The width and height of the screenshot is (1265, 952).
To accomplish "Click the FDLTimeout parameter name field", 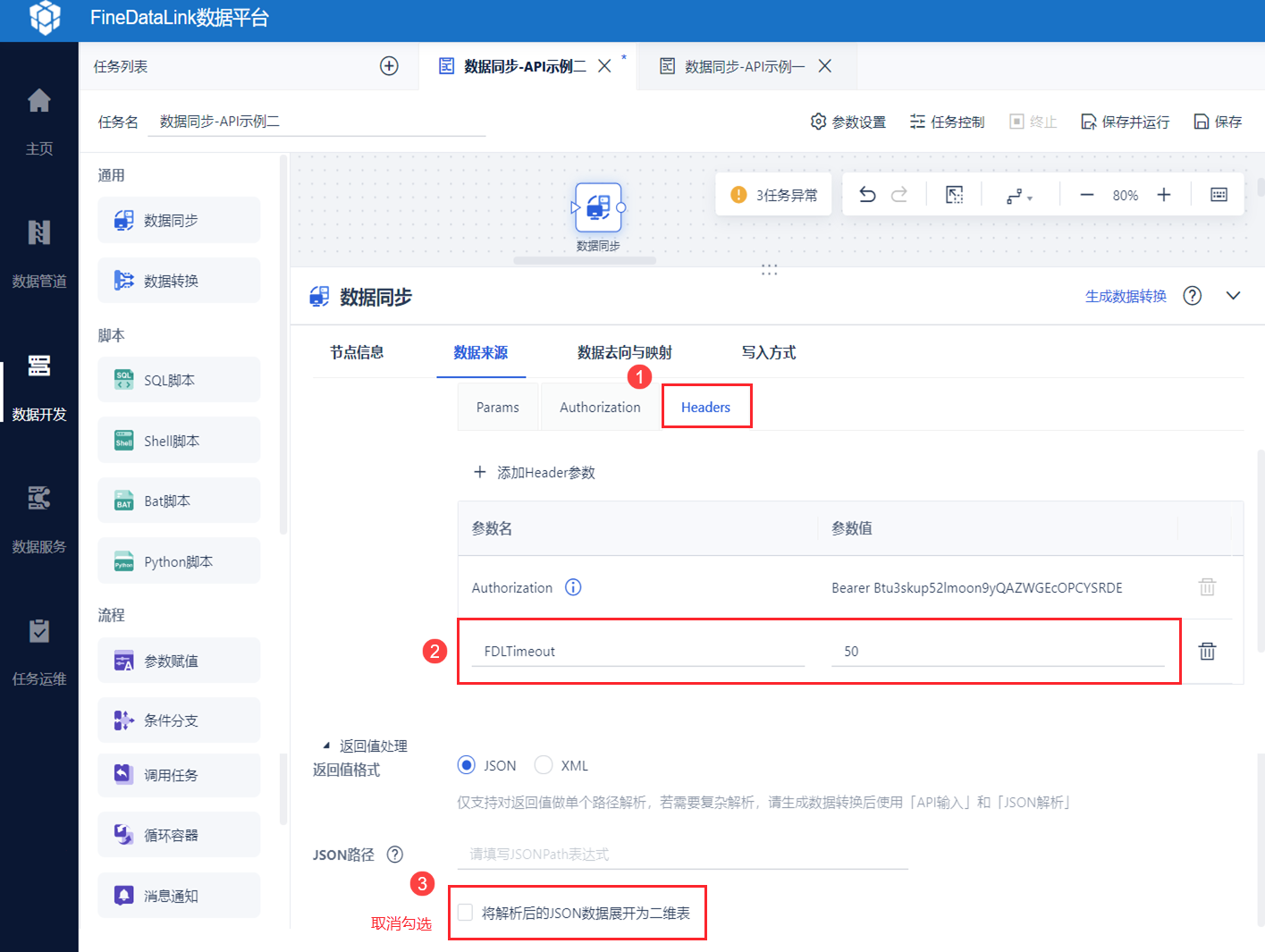I will point(638,652).
